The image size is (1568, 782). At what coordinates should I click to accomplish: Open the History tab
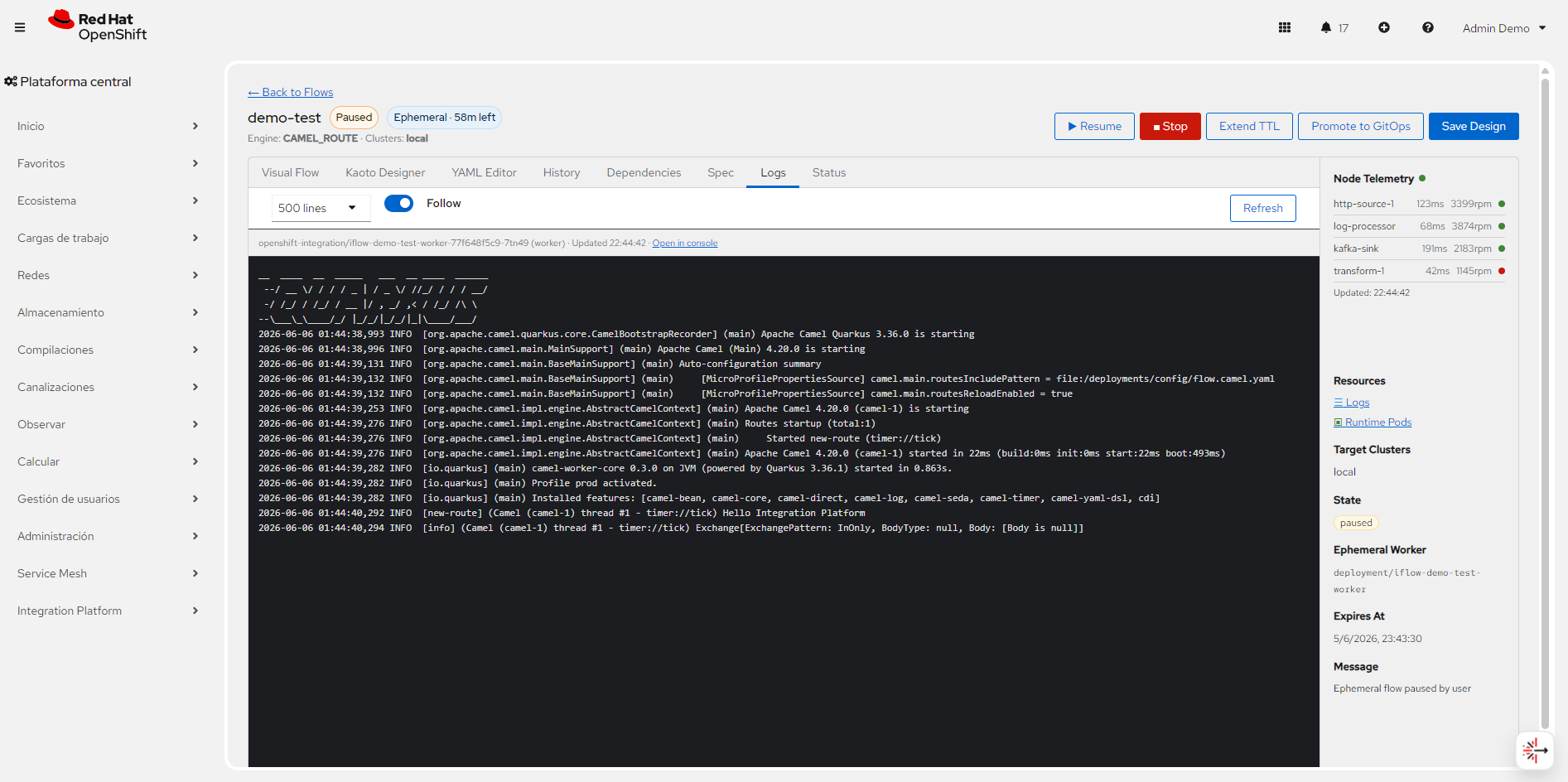click(562, 172)
